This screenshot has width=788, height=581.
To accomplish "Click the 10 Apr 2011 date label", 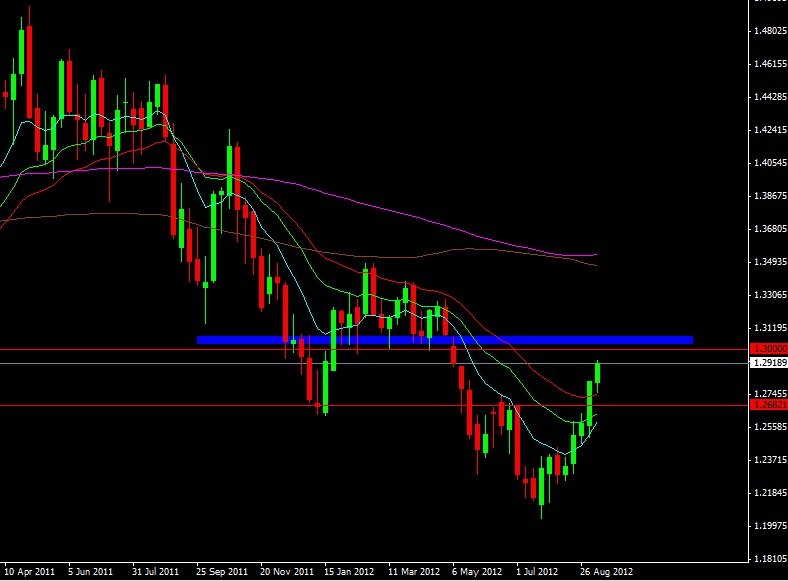I will point(29,571).
